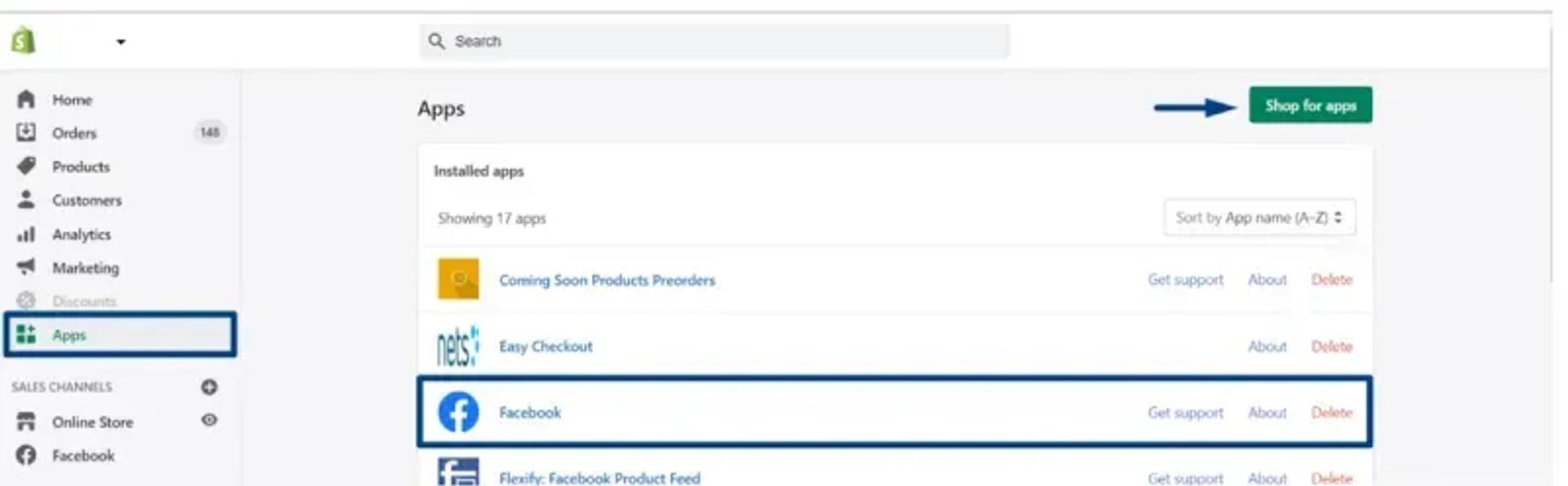Click the Facebook app logo thumbnail
Screen dimensions: 1568x486
point(458,412)
